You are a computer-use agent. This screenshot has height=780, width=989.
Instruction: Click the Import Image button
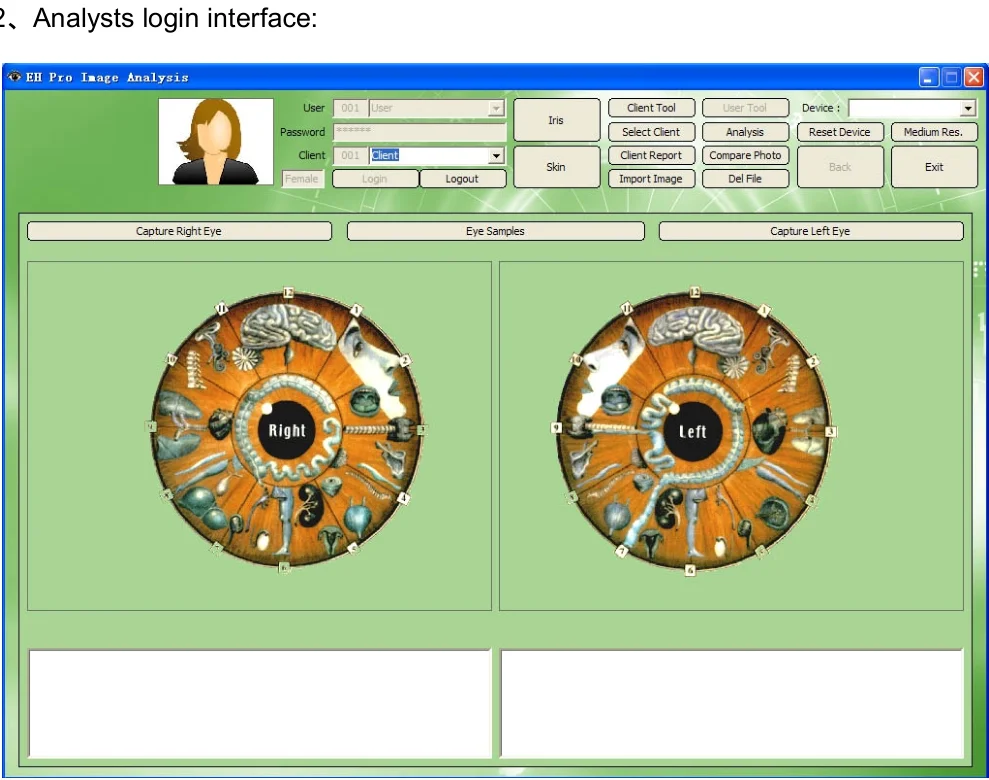point(651,179)
